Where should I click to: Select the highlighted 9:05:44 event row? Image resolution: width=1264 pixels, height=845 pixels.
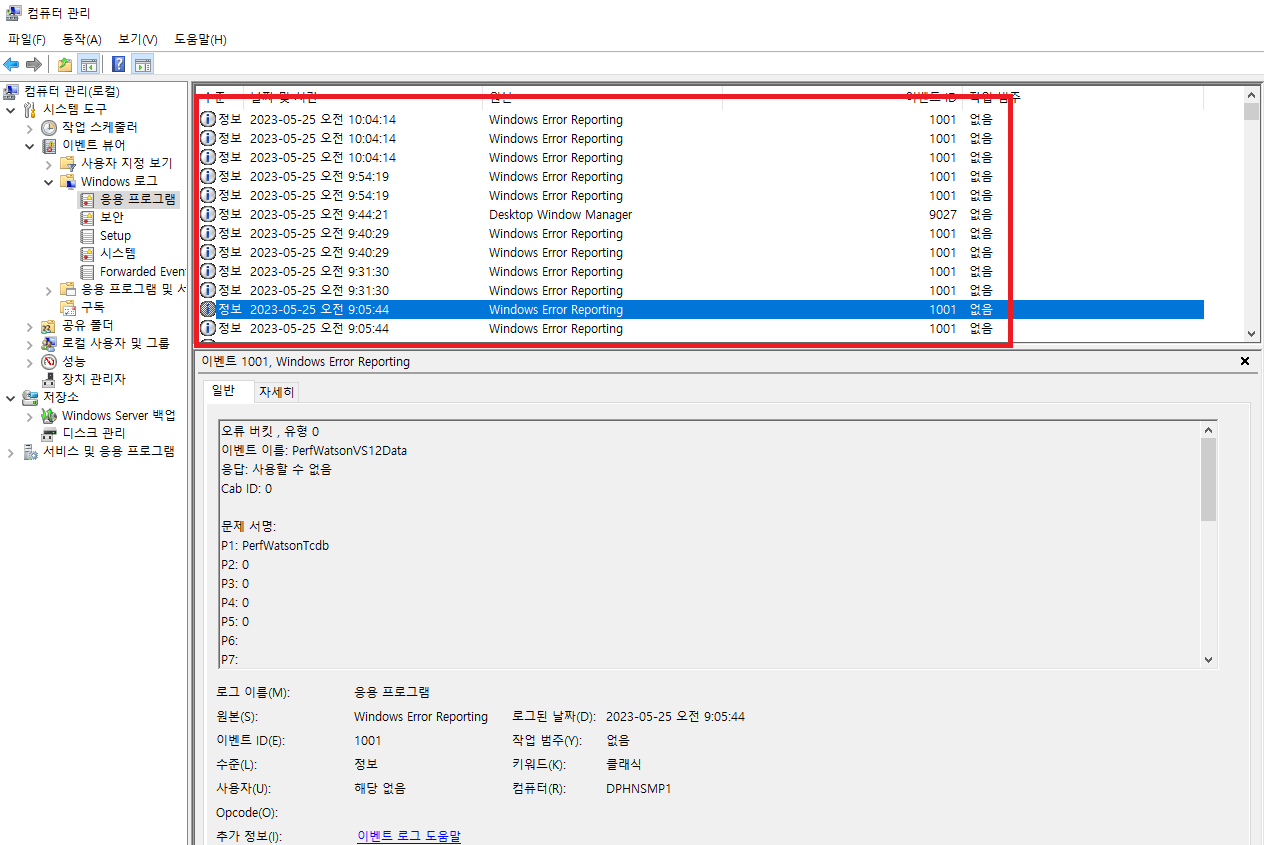click(700, 309)
